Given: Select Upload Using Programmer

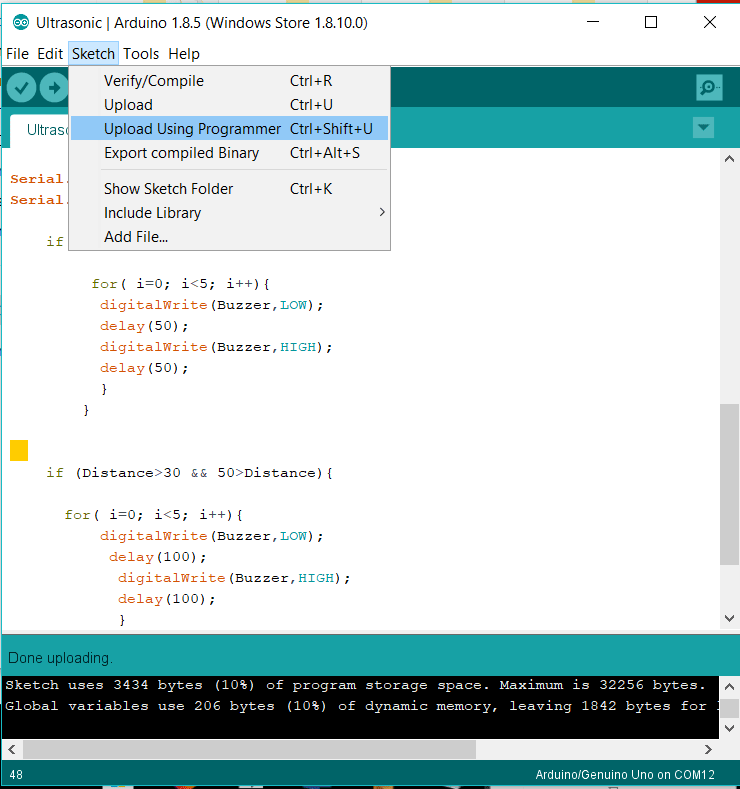Looking at the screenshot, I should coord(229,129).
